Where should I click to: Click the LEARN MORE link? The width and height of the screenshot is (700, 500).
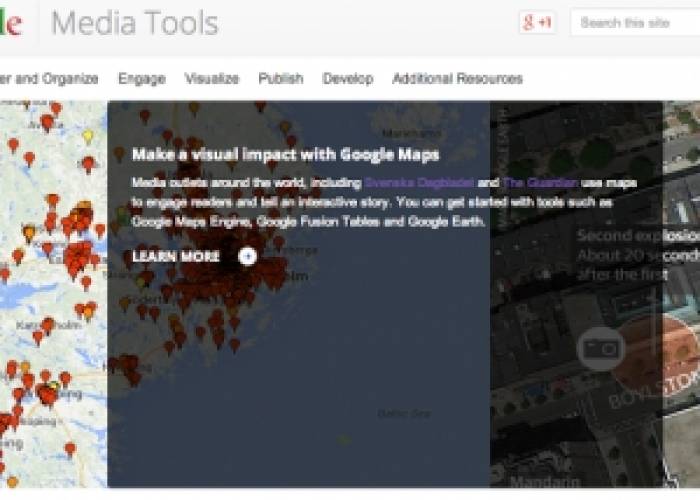(x=176, y=256)
